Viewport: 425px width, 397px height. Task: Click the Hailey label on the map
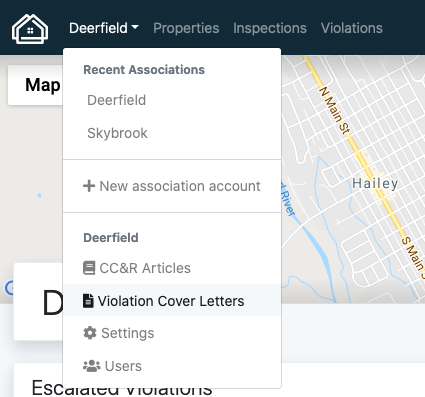click(x=375, y=184)
